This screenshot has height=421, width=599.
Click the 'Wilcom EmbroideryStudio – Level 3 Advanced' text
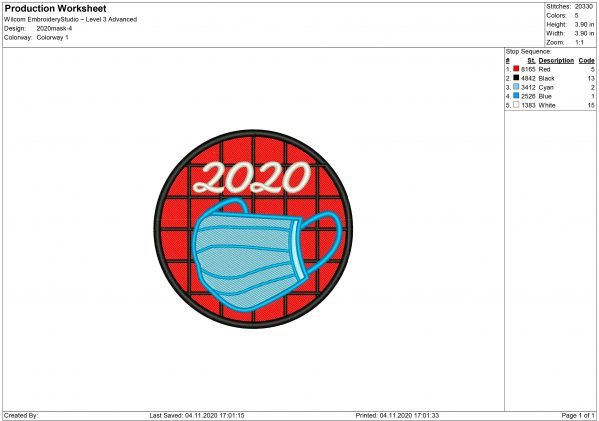(x=71, y=19)
